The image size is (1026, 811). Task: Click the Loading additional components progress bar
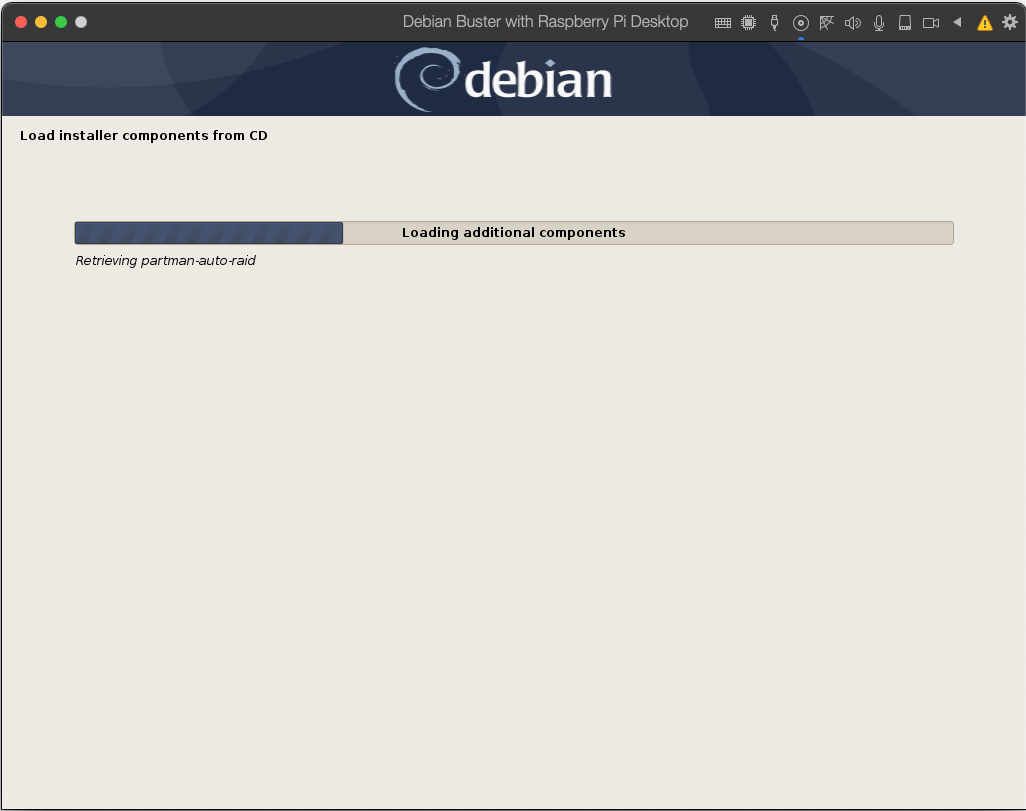(x=514, y=233)
